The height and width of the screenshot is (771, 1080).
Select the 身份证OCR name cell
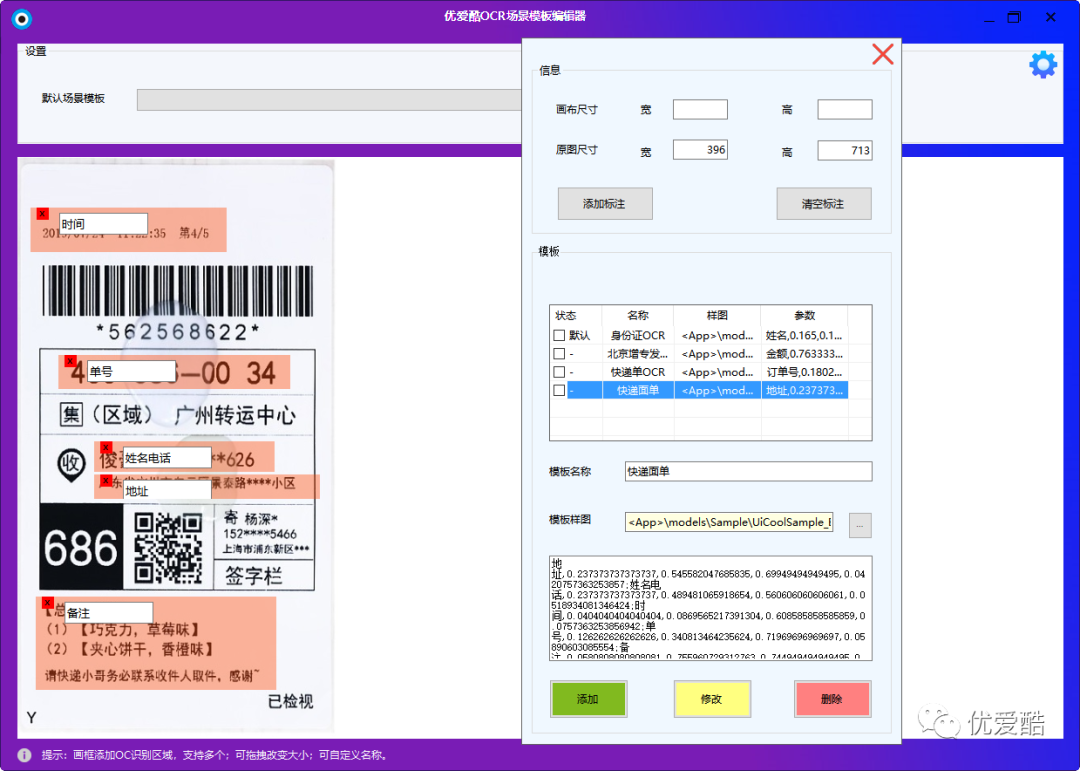pos(638,336)
